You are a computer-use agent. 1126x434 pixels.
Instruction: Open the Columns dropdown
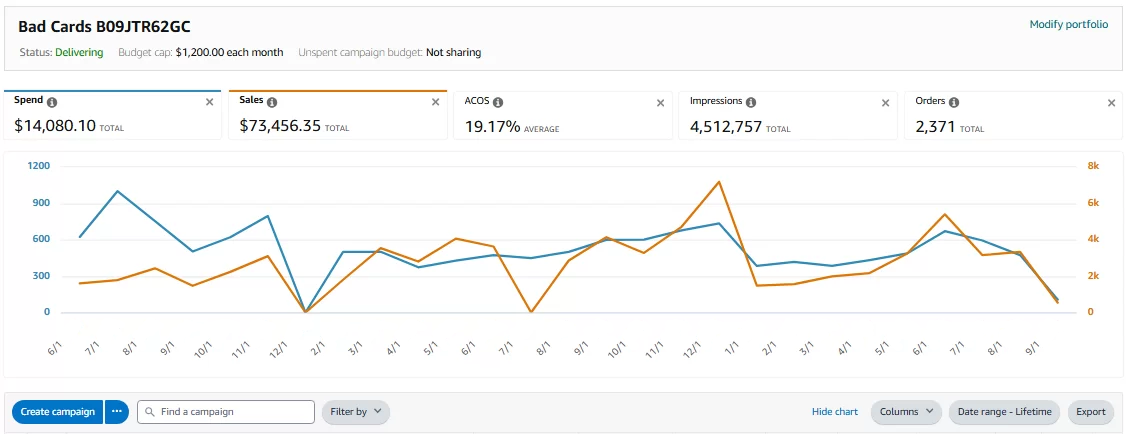click(x=906, y=412)
